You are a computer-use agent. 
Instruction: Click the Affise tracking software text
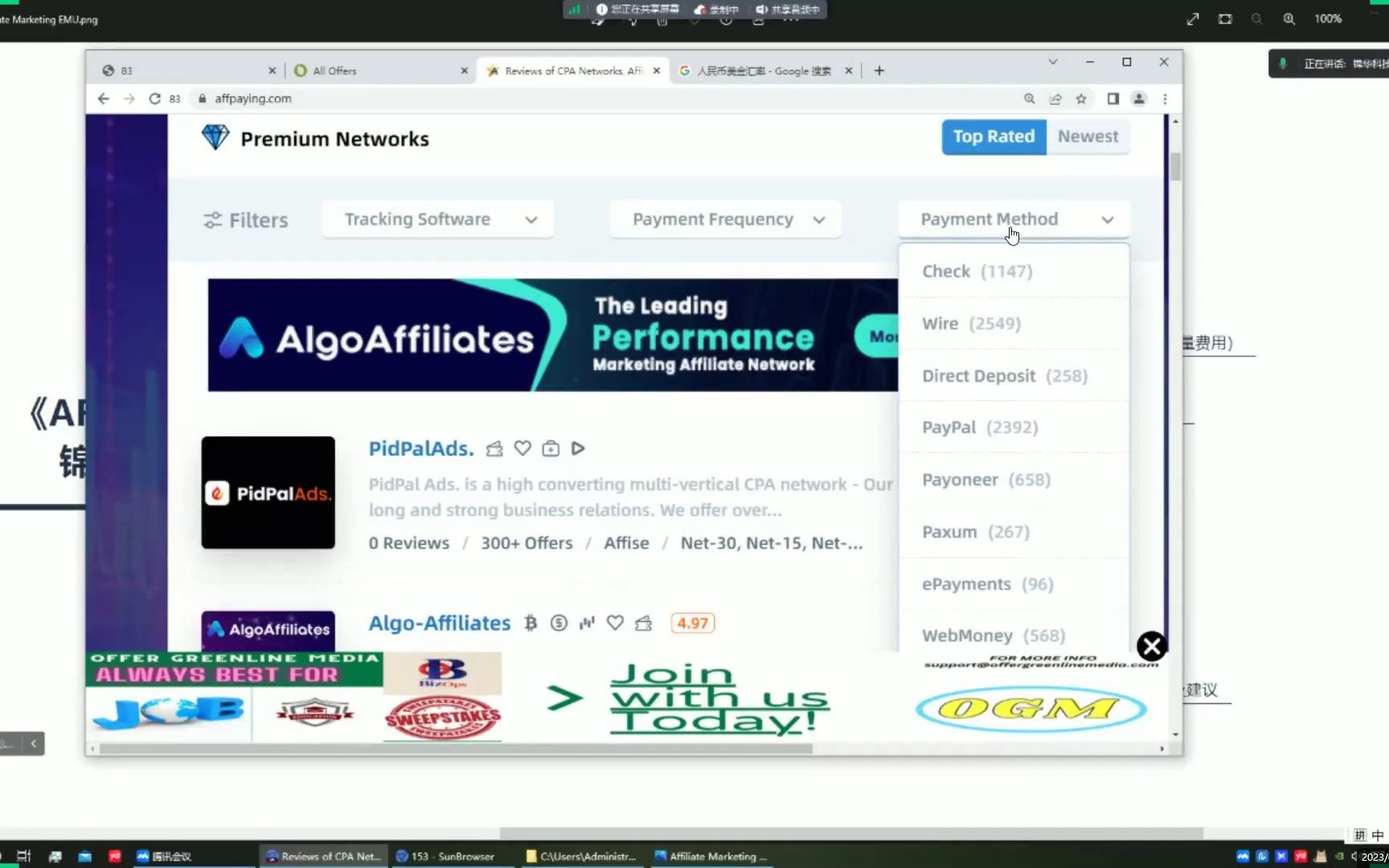point(626,543)
